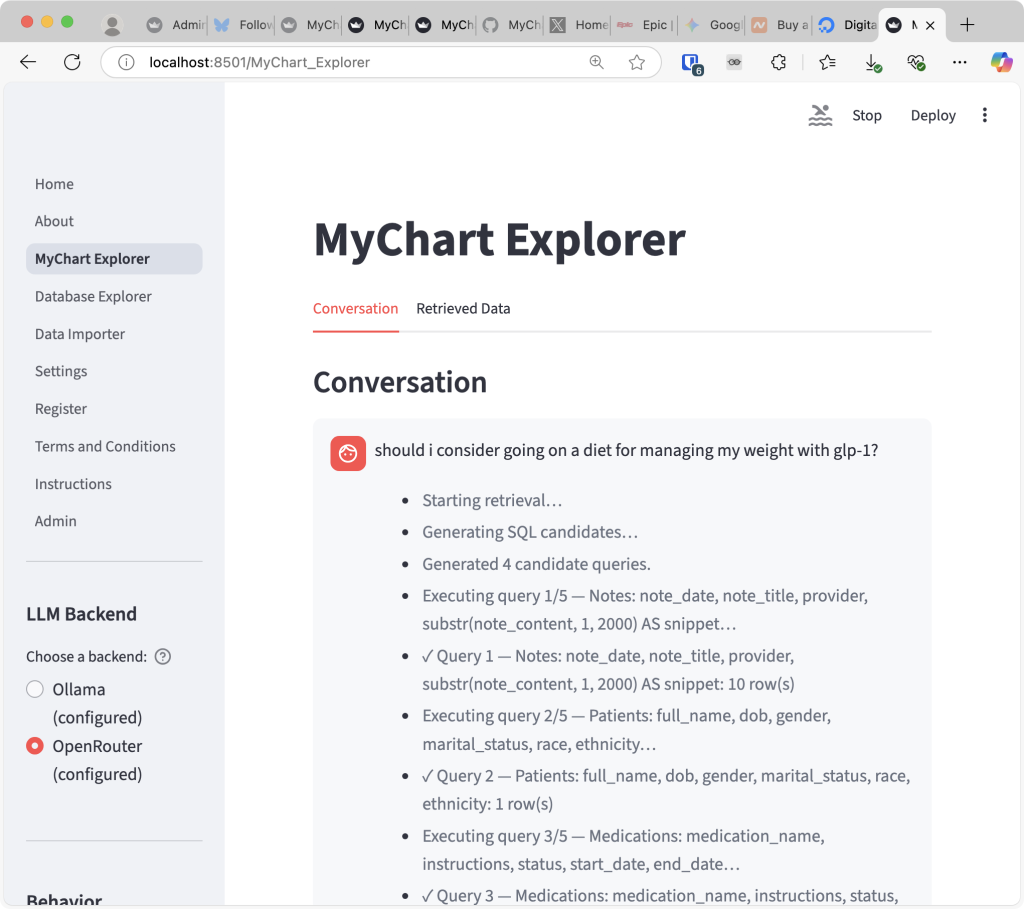Click the Deploy button
Viewport: 1024px width, 909px height.
point(933,115)
